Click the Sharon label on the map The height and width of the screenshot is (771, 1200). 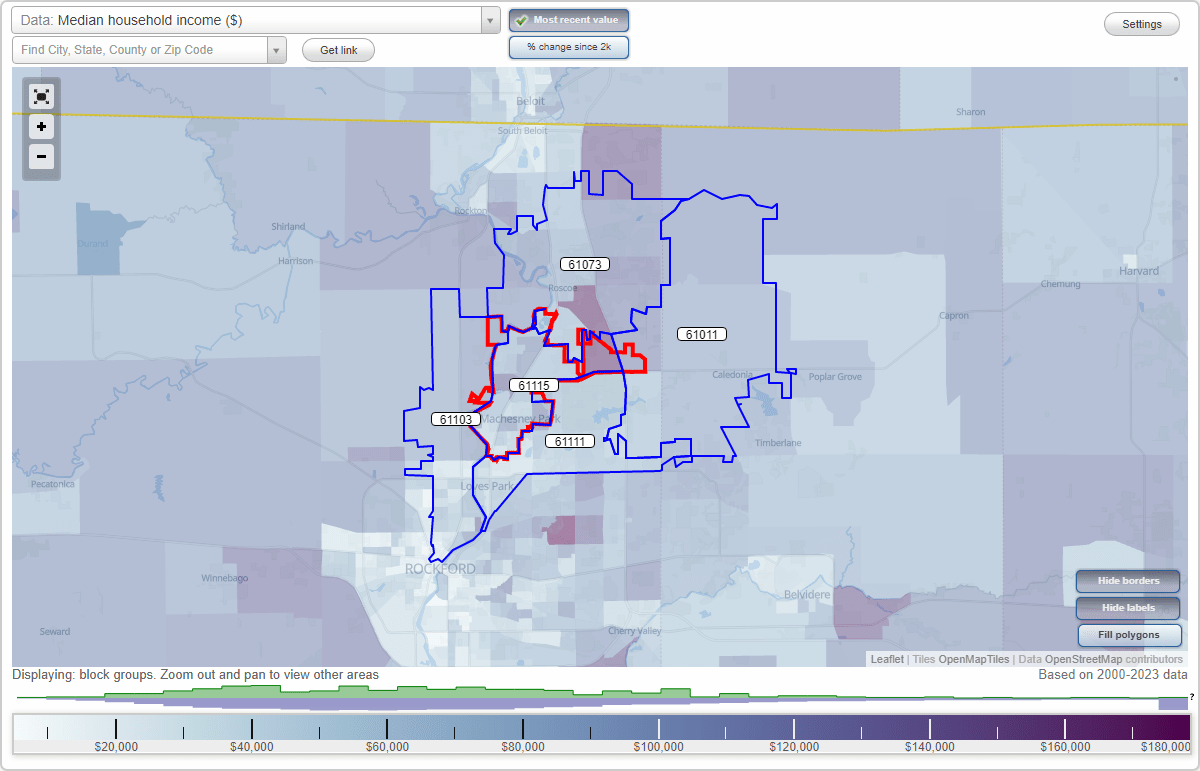[970, 112]
